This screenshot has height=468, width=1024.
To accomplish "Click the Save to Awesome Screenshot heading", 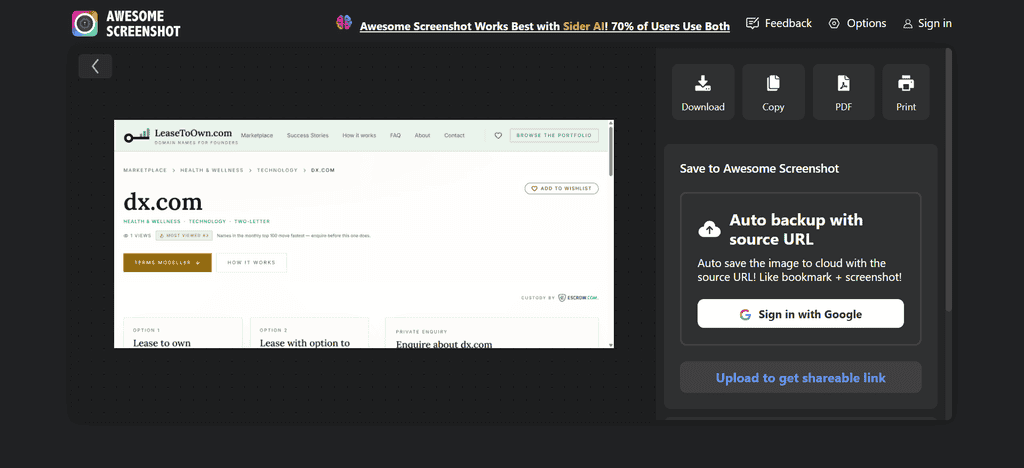I will point(760,168).
